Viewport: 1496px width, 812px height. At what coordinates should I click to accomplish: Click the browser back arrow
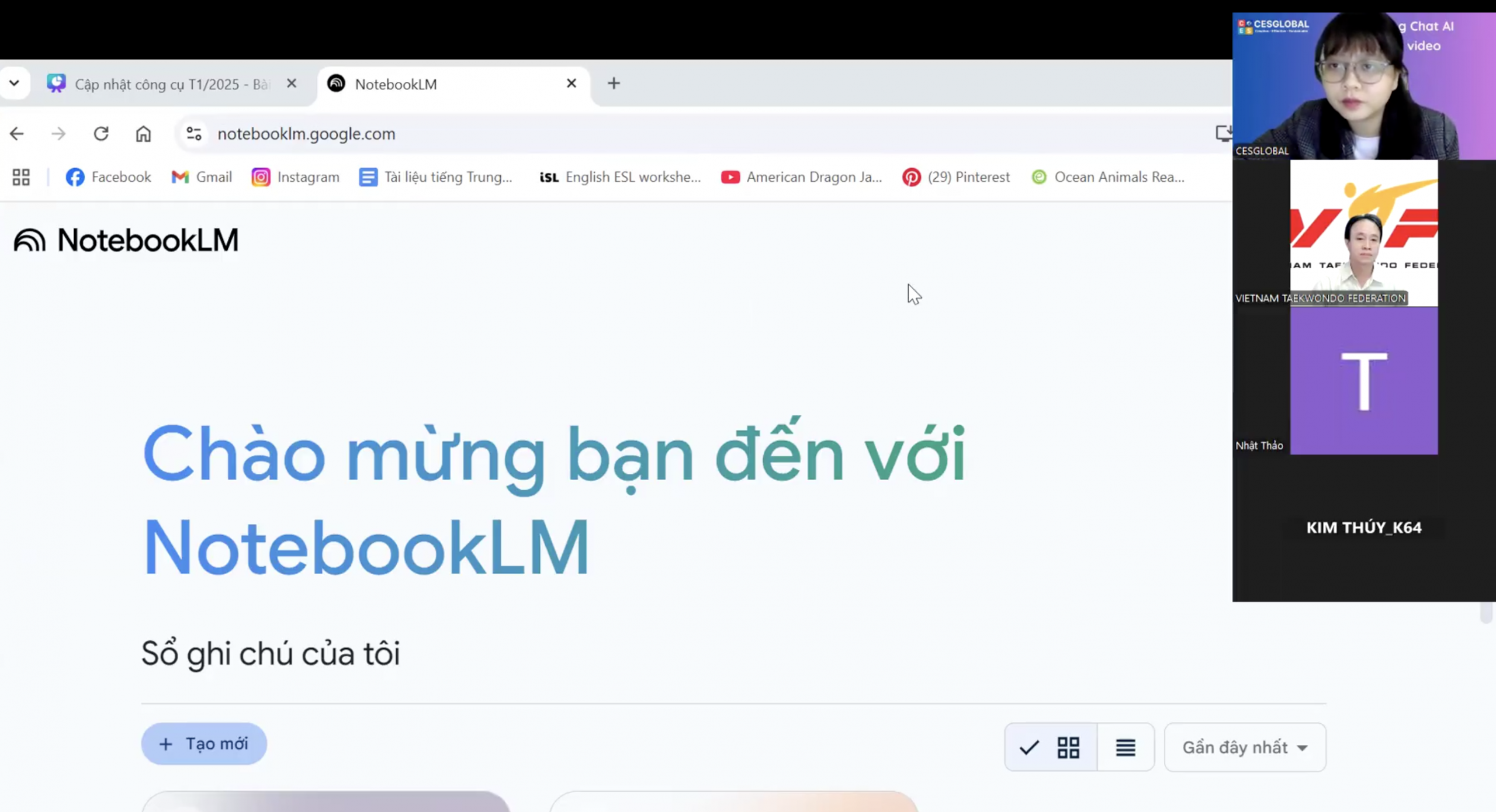[x=17, y=134]
